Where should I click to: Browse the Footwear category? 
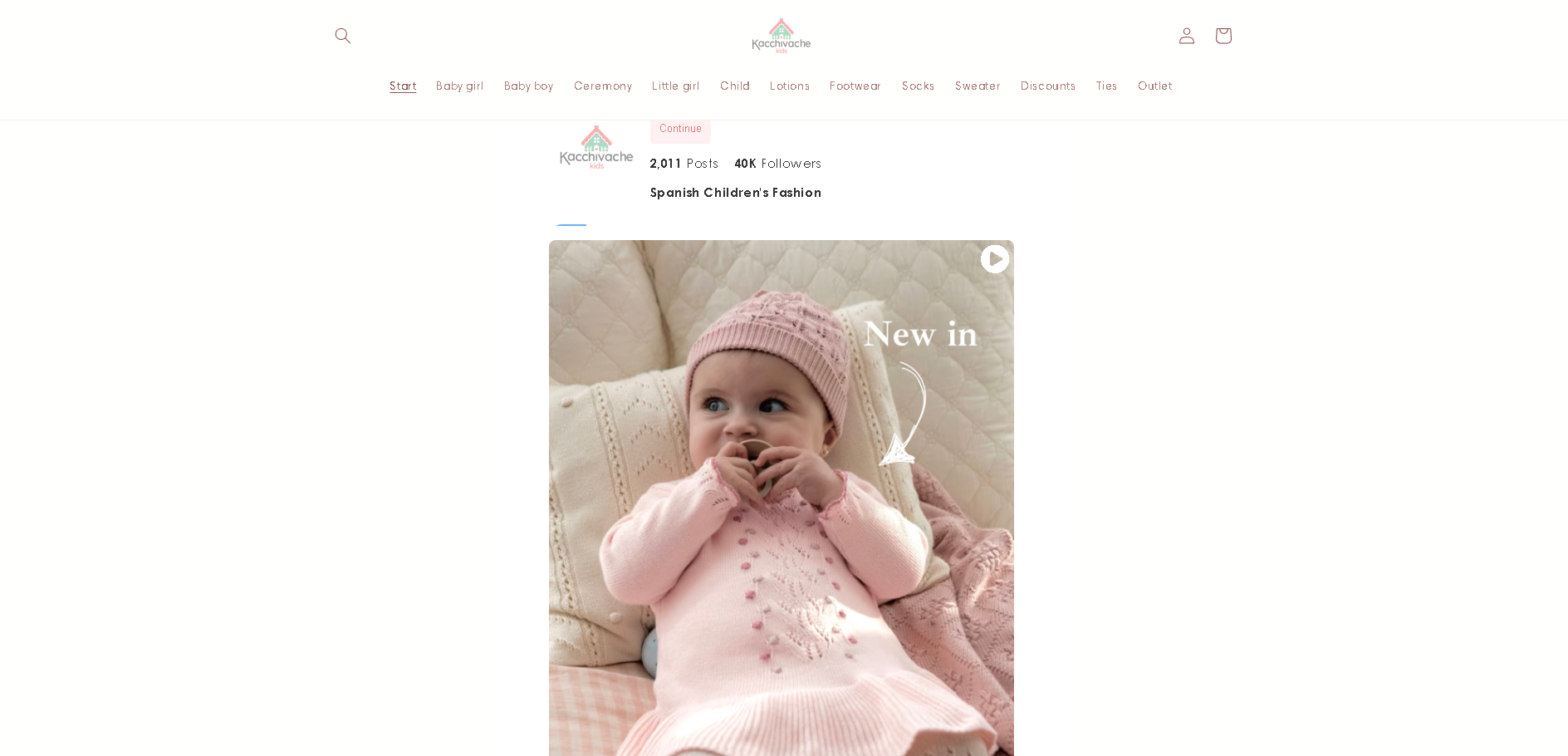pyautogui.click(x=855, y=86)
